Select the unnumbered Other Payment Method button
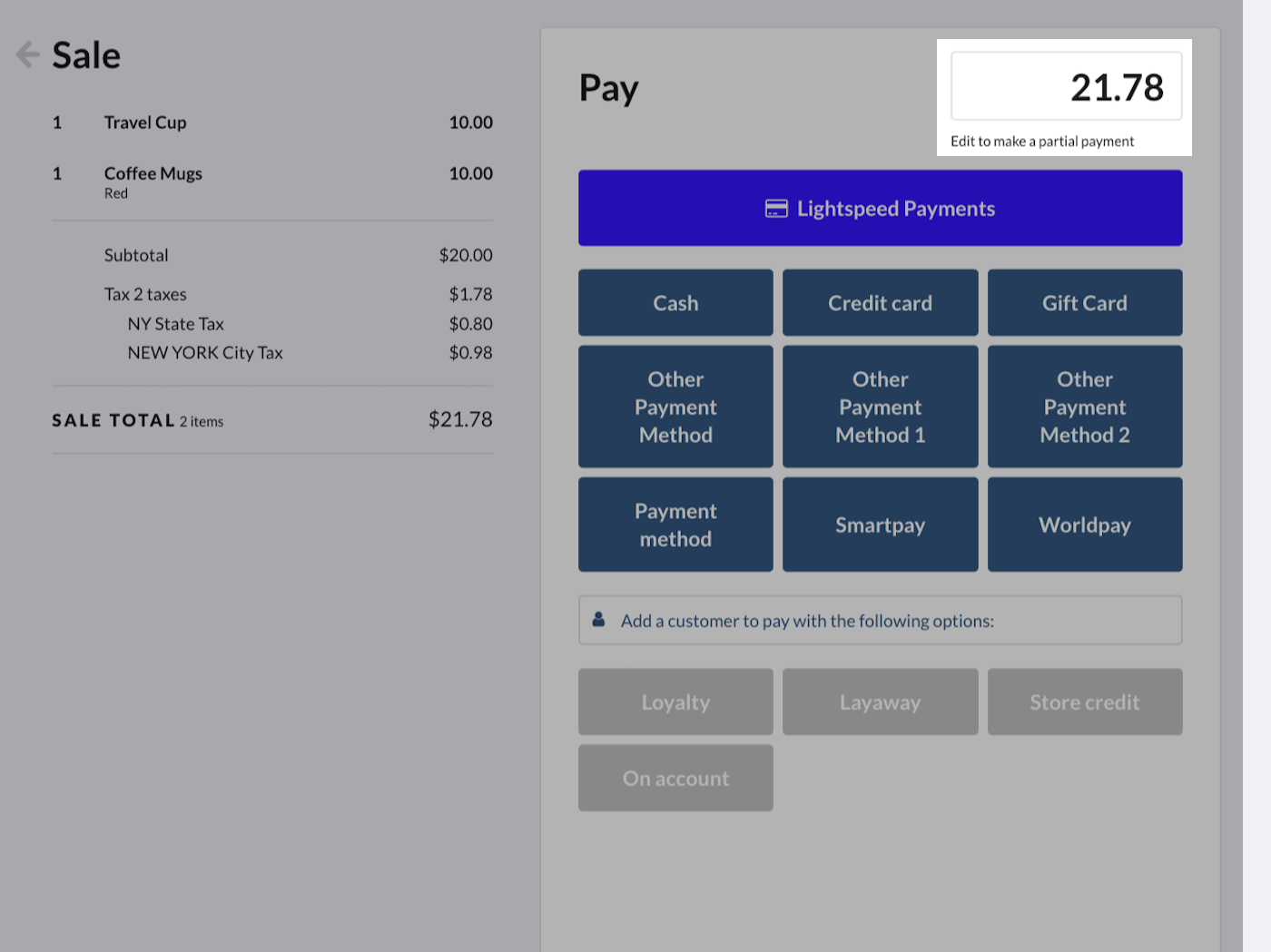Screen dimensions: 1271x952 click(x=675, y=407)
